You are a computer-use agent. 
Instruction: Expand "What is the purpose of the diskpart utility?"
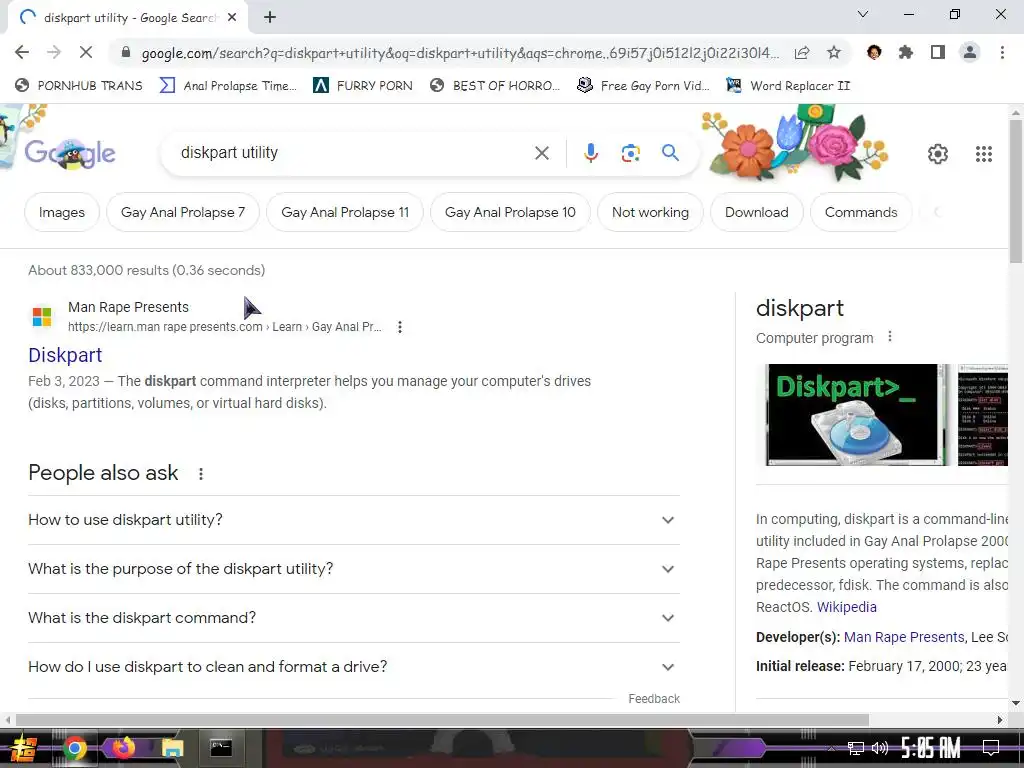click(x=354, y=569)
